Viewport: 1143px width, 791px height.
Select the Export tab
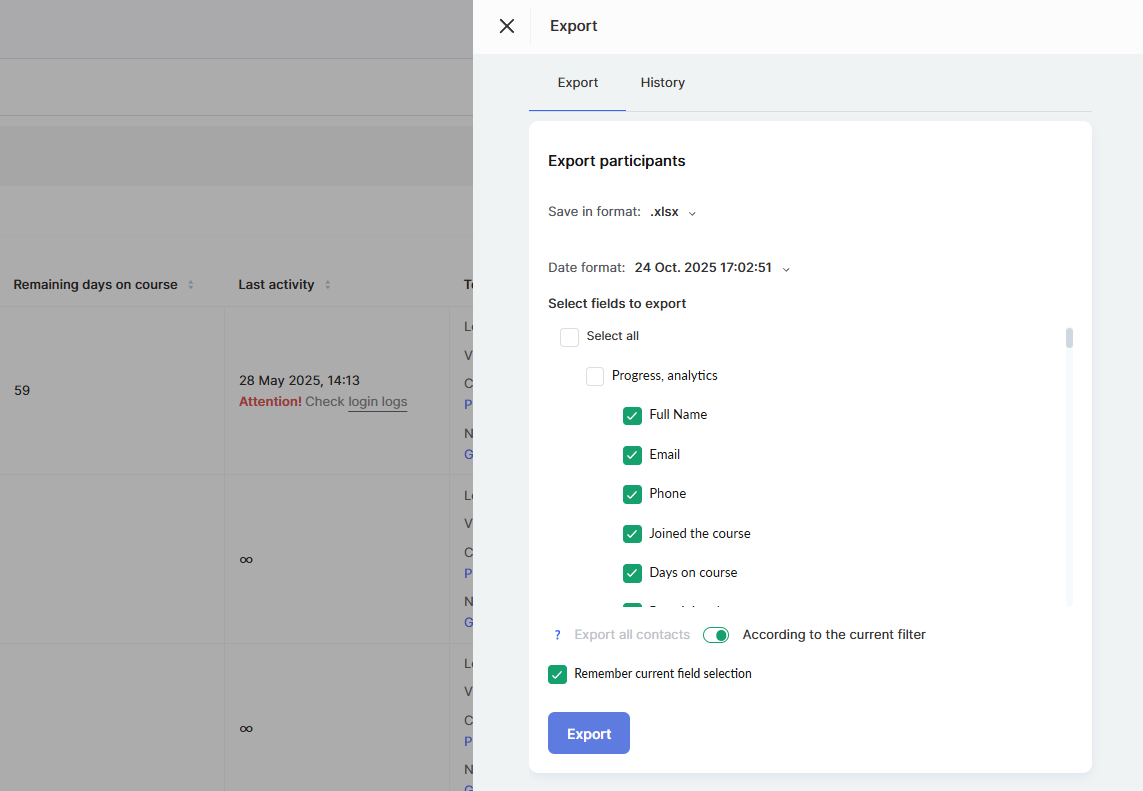pyautogui.click(x=578, y=83)
